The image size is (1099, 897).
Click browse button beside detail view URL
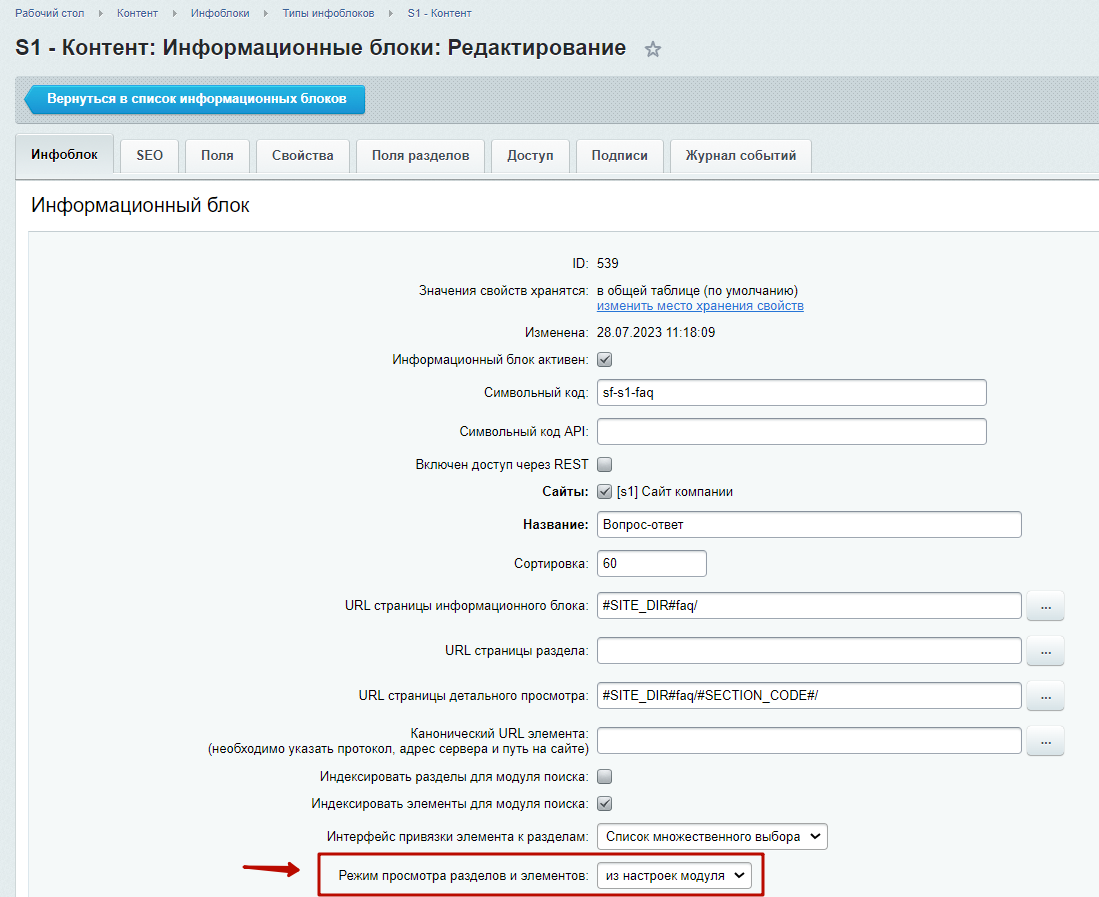click(x=1045, y=695)
